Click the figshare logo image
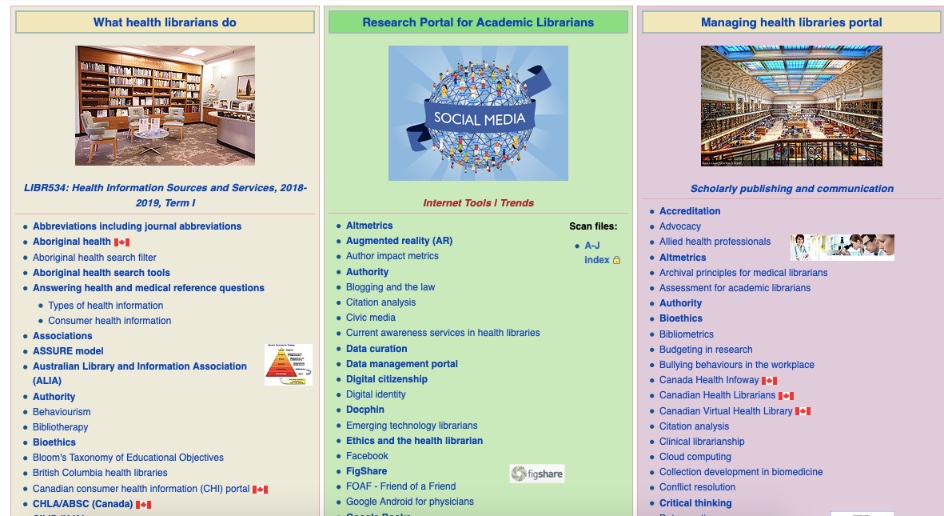This screenshot has height=516, width=944. coord(537,474)
